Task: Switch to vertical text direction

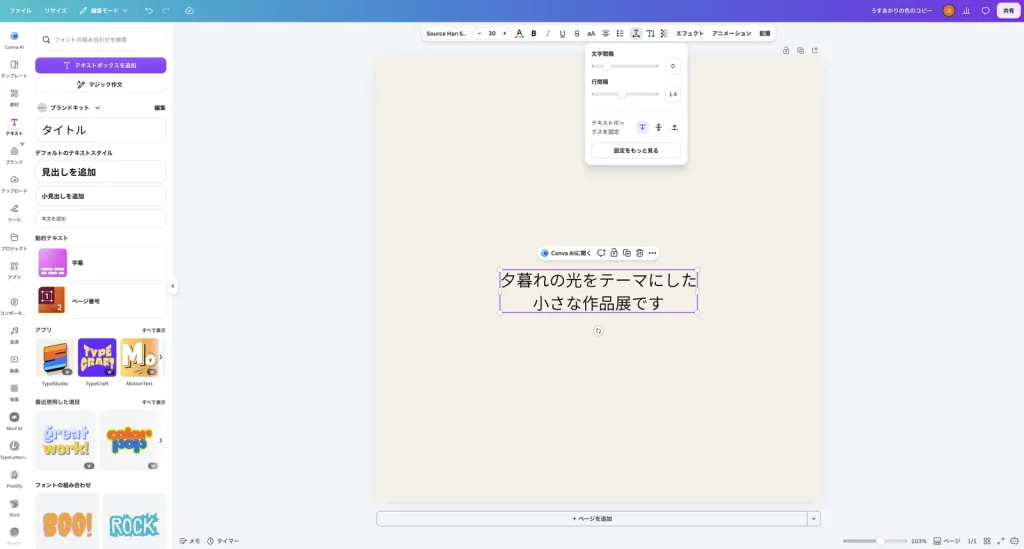Action: click(x=650, y=33)
